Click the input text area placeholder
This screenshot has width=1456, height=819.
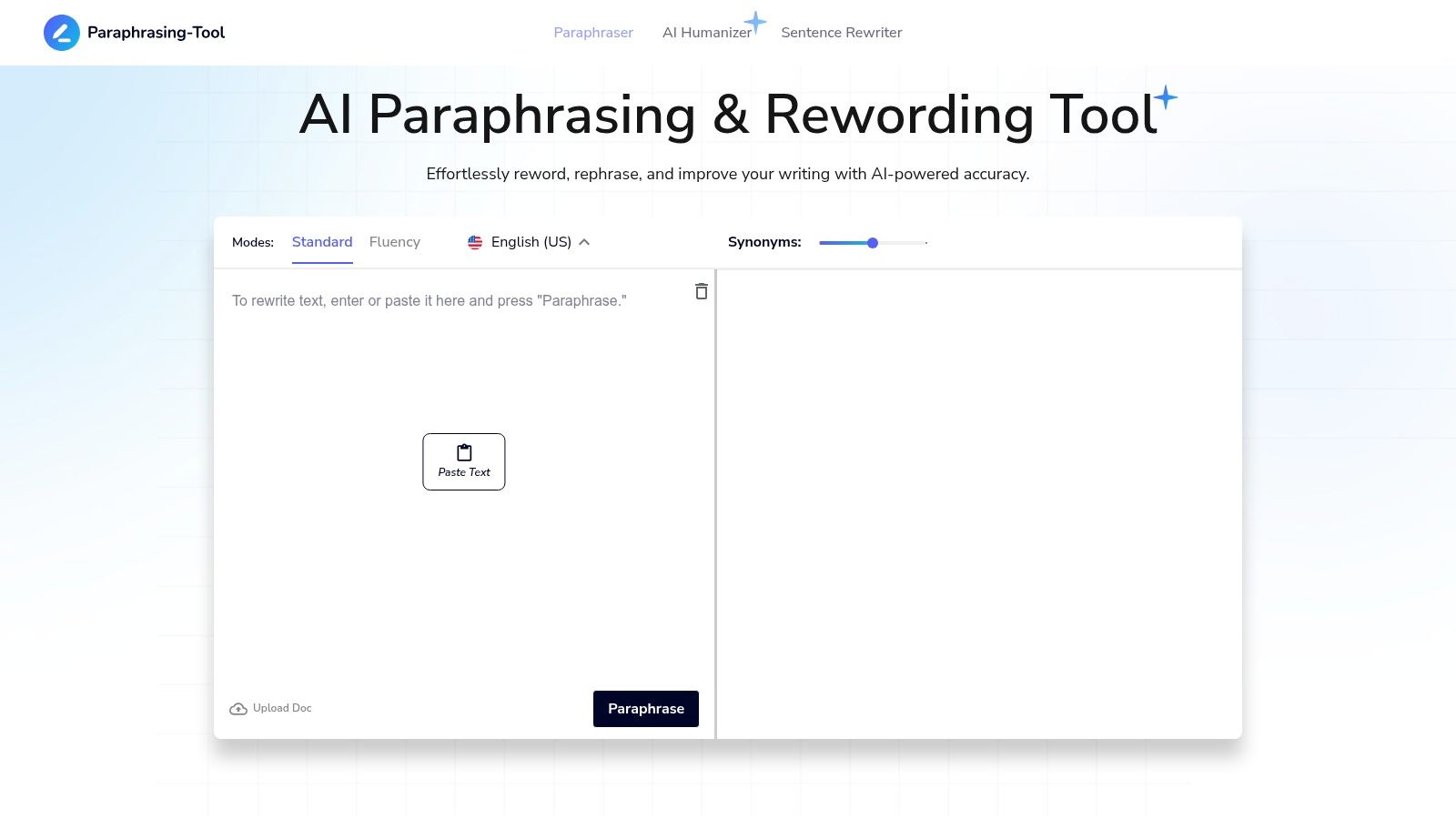[430, 301]
